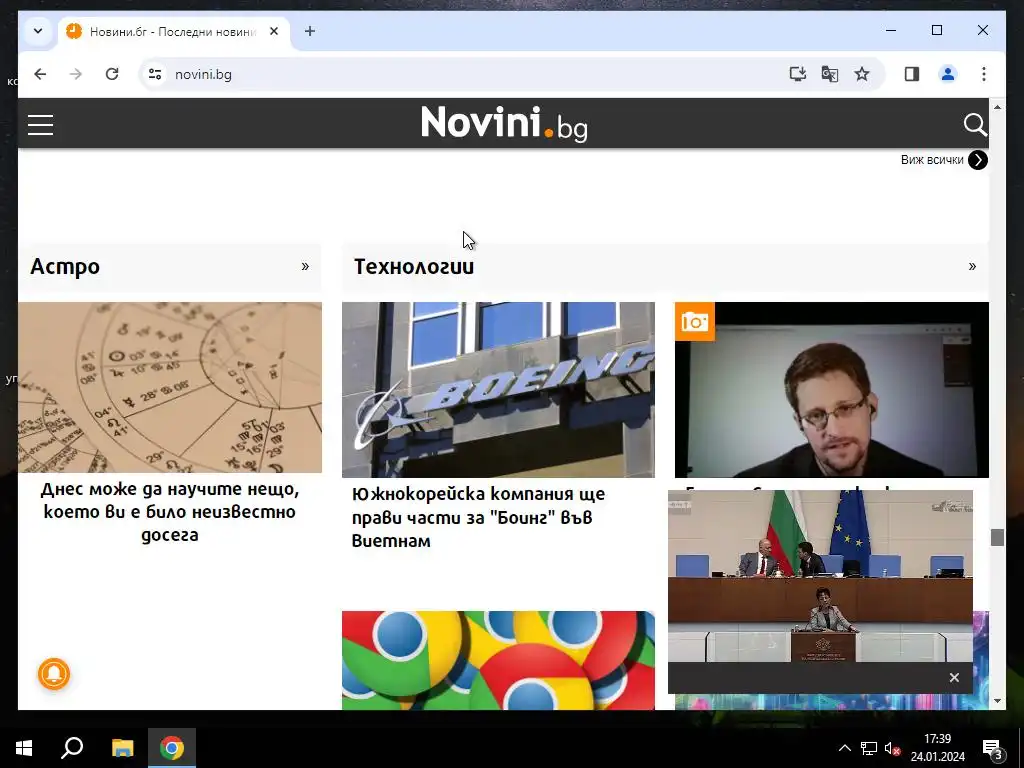The image size is (1024, 768).
Task: Click the orange notification bell icon
Action: tap(54, 674)
